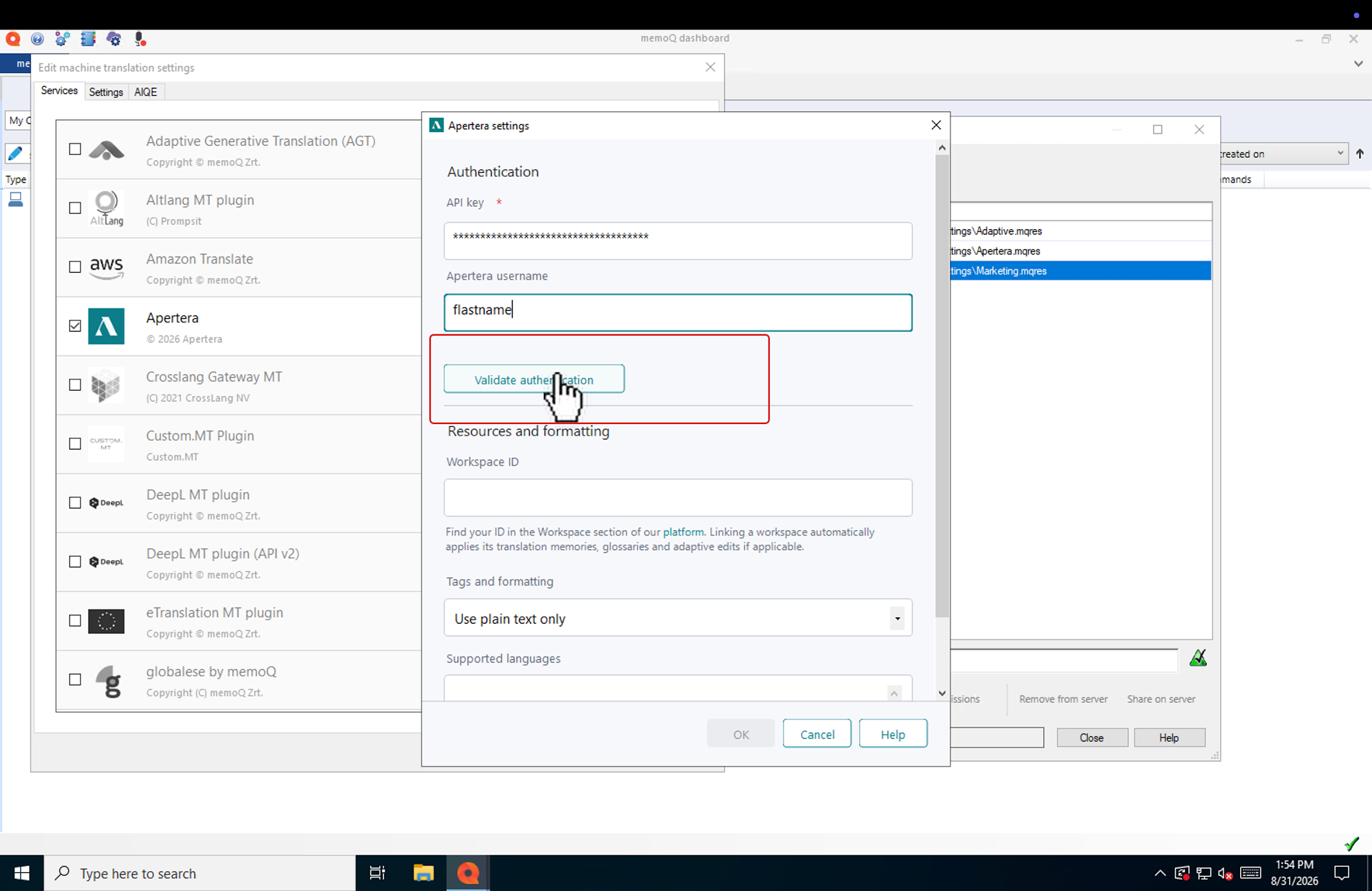This screenshot has width=1372, height=891.
Task: Switch to the Settings tab
Action: pos(106,92)
